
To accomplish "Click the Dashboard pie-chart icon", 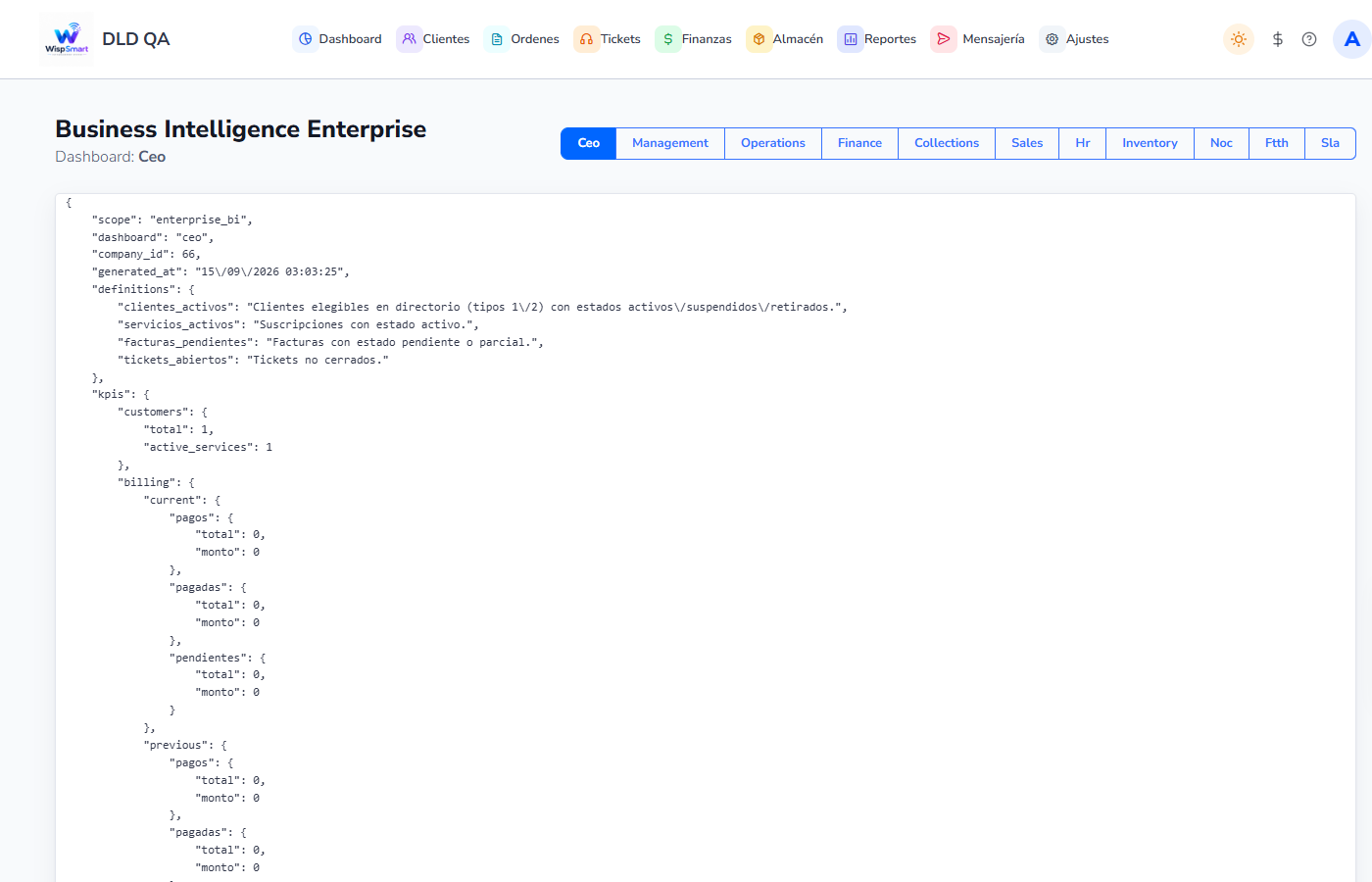I will (306, 39).
